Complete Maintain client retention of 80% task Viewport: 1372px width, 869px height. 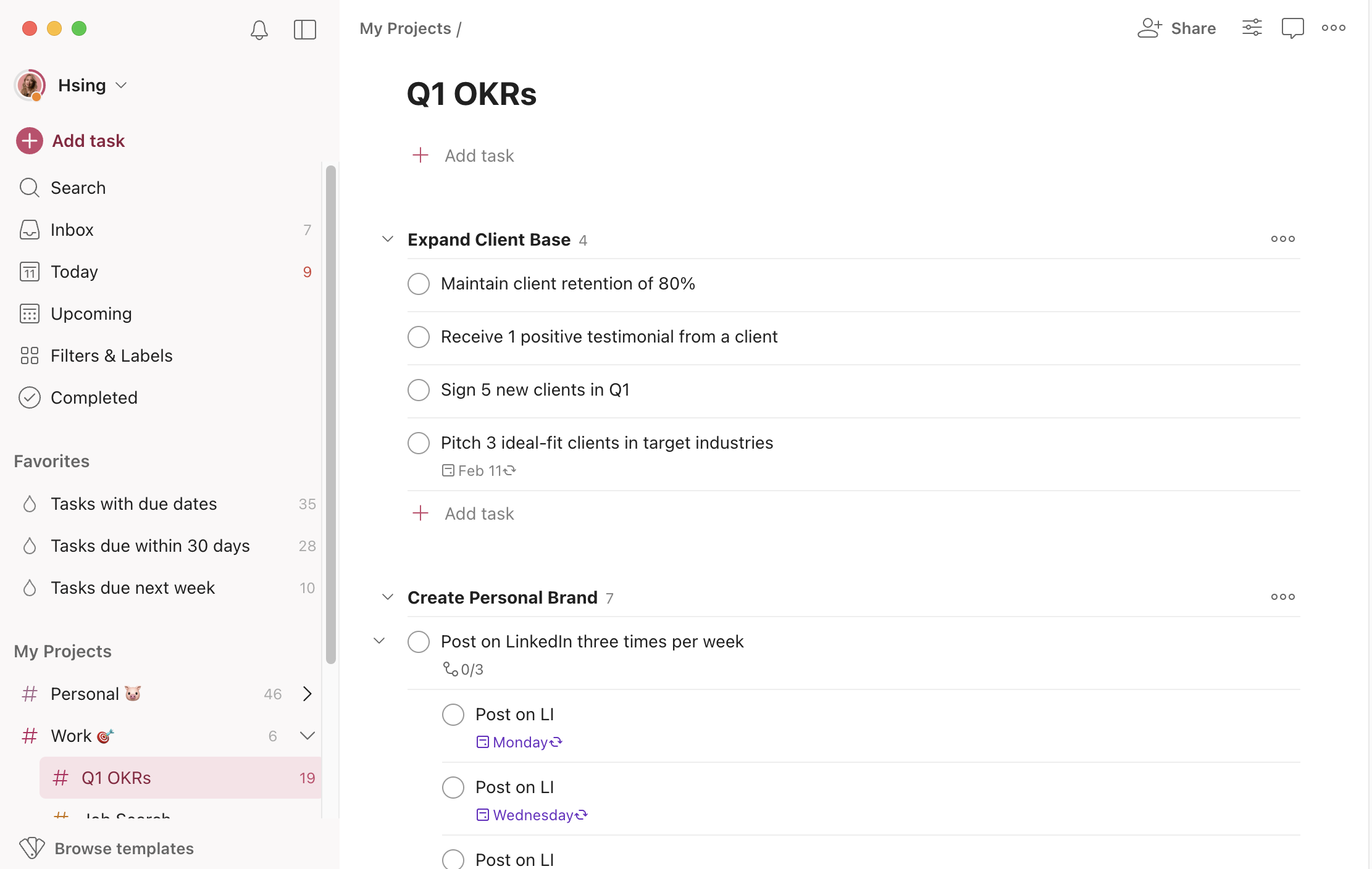click(x=419, y=284)
